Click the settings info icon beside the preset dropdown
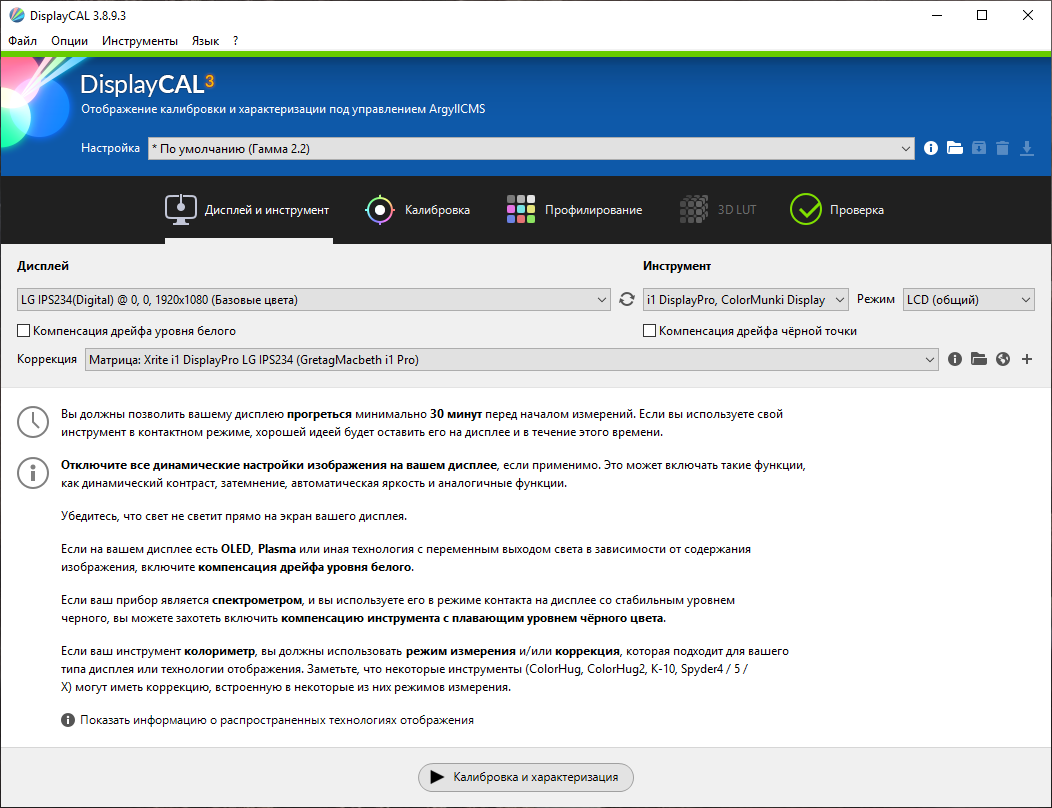1052x808 pixels. point(931,148)
